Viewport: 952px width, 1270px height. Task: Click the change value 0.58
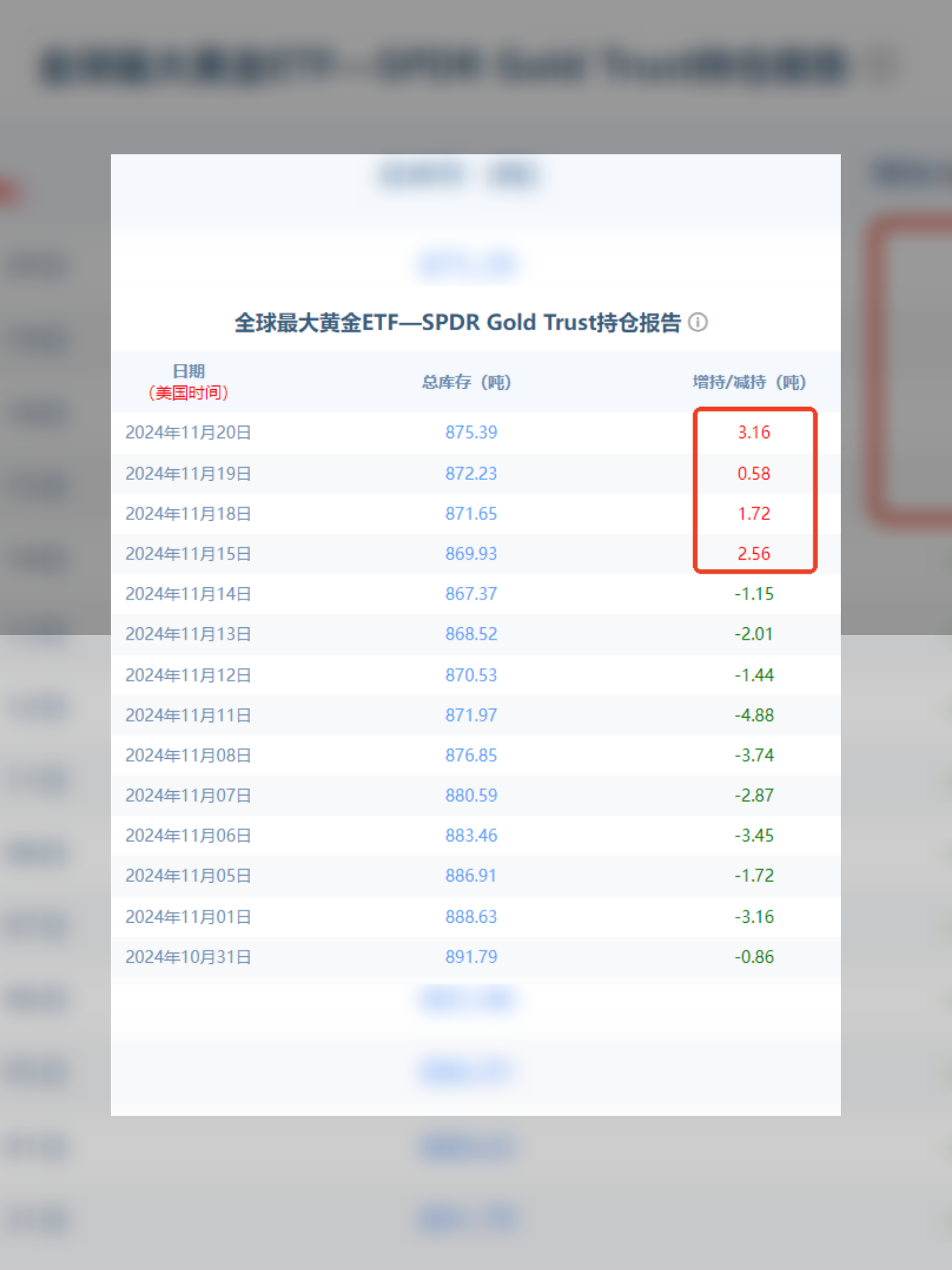754,474
